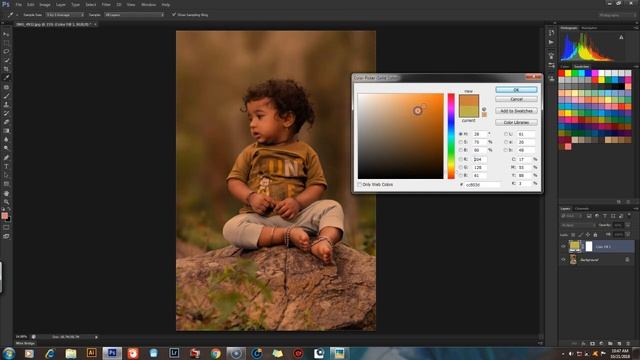Open the Filter menu
Image resolution: width=640 pixels, height=360 pixels.
point(106,4)
